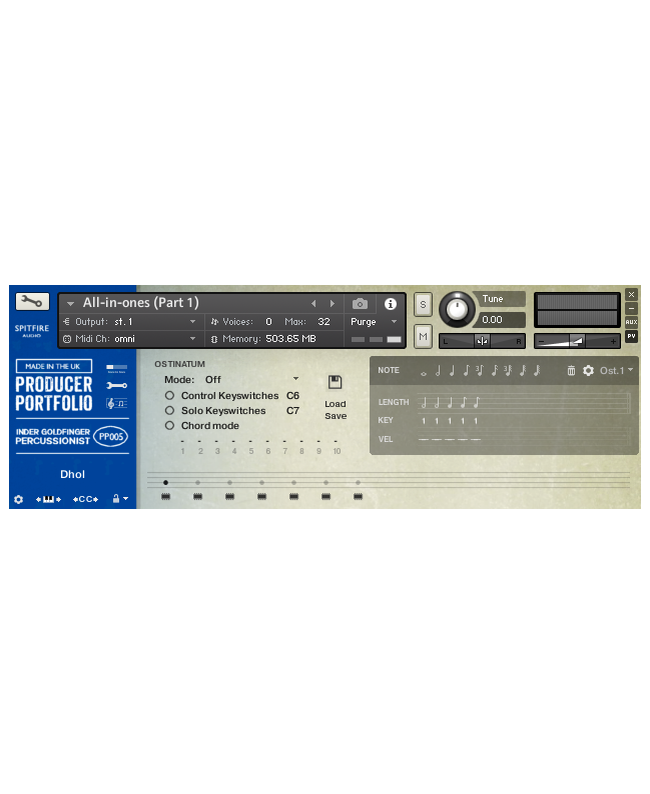Click the first note on the LENGTH stave
Viewport: 650px width, 794px height.
click(424, 403)
